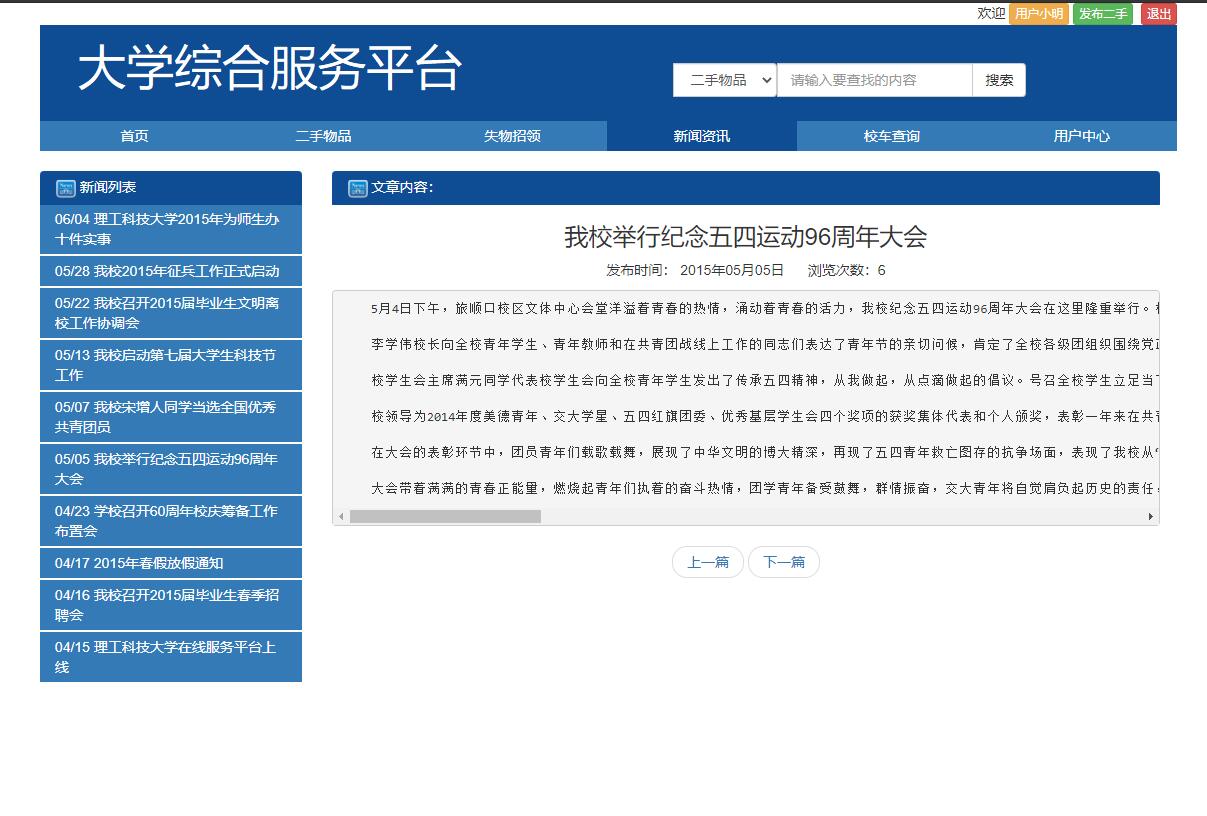1207x816 pixels.
Task: Open the 用户中心 page
Action: pos(1079,136)
